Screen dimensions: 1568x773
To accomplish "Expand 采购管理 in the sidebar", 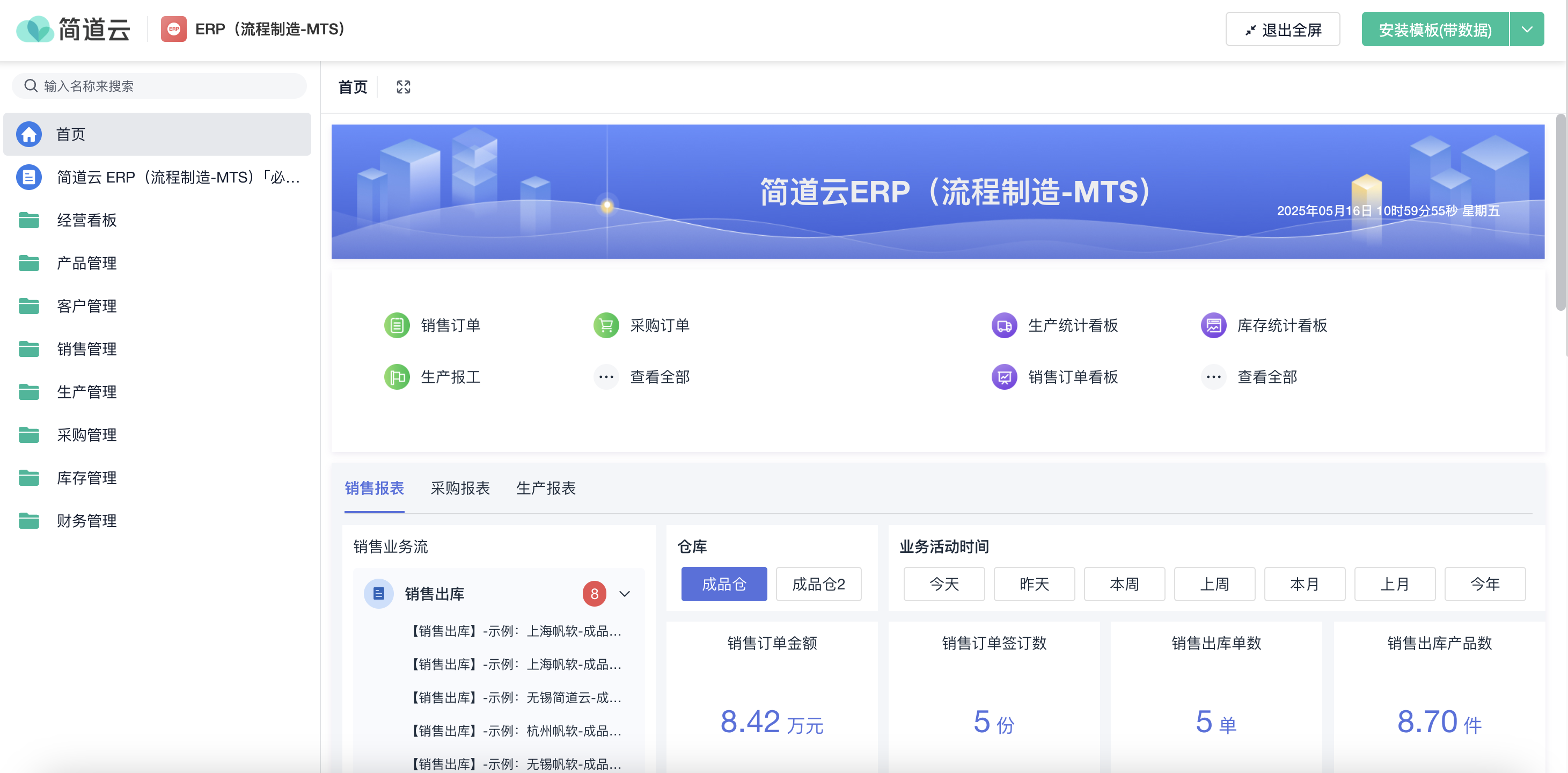I will coord(157,435).
